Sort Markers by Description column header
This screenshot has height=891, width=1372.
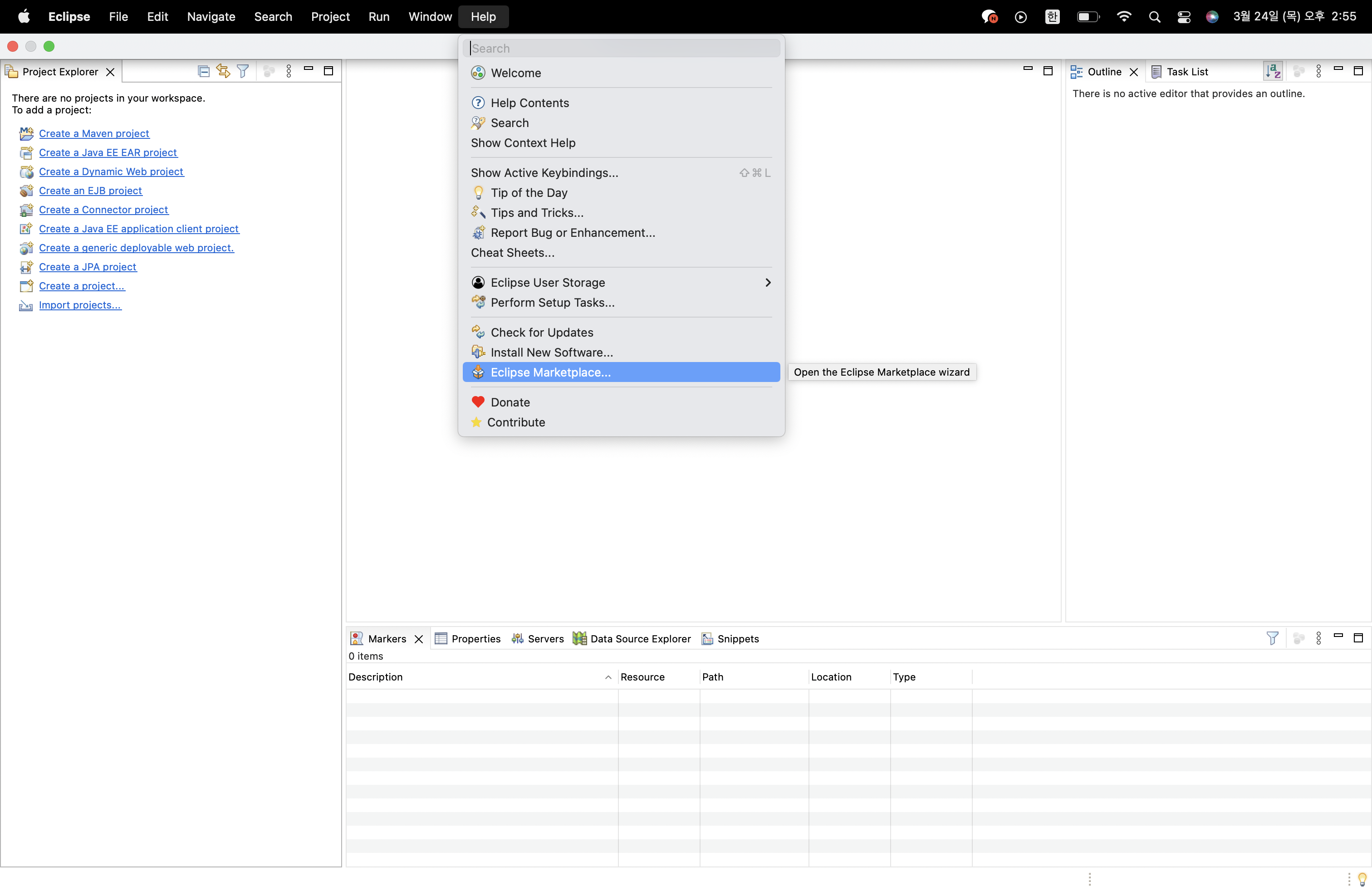(x=375, y=677)
